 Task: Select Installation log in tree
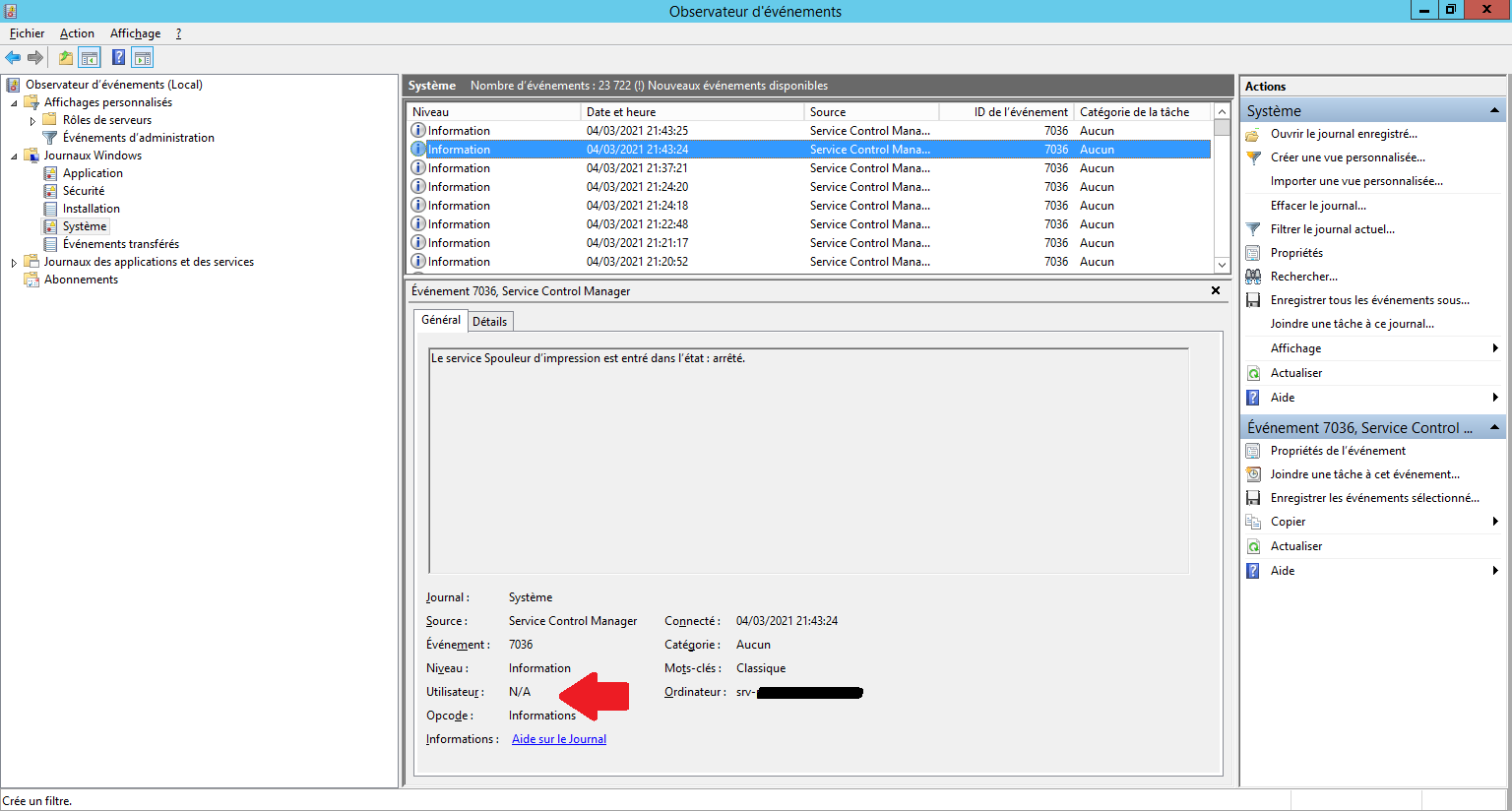point(92,209)
